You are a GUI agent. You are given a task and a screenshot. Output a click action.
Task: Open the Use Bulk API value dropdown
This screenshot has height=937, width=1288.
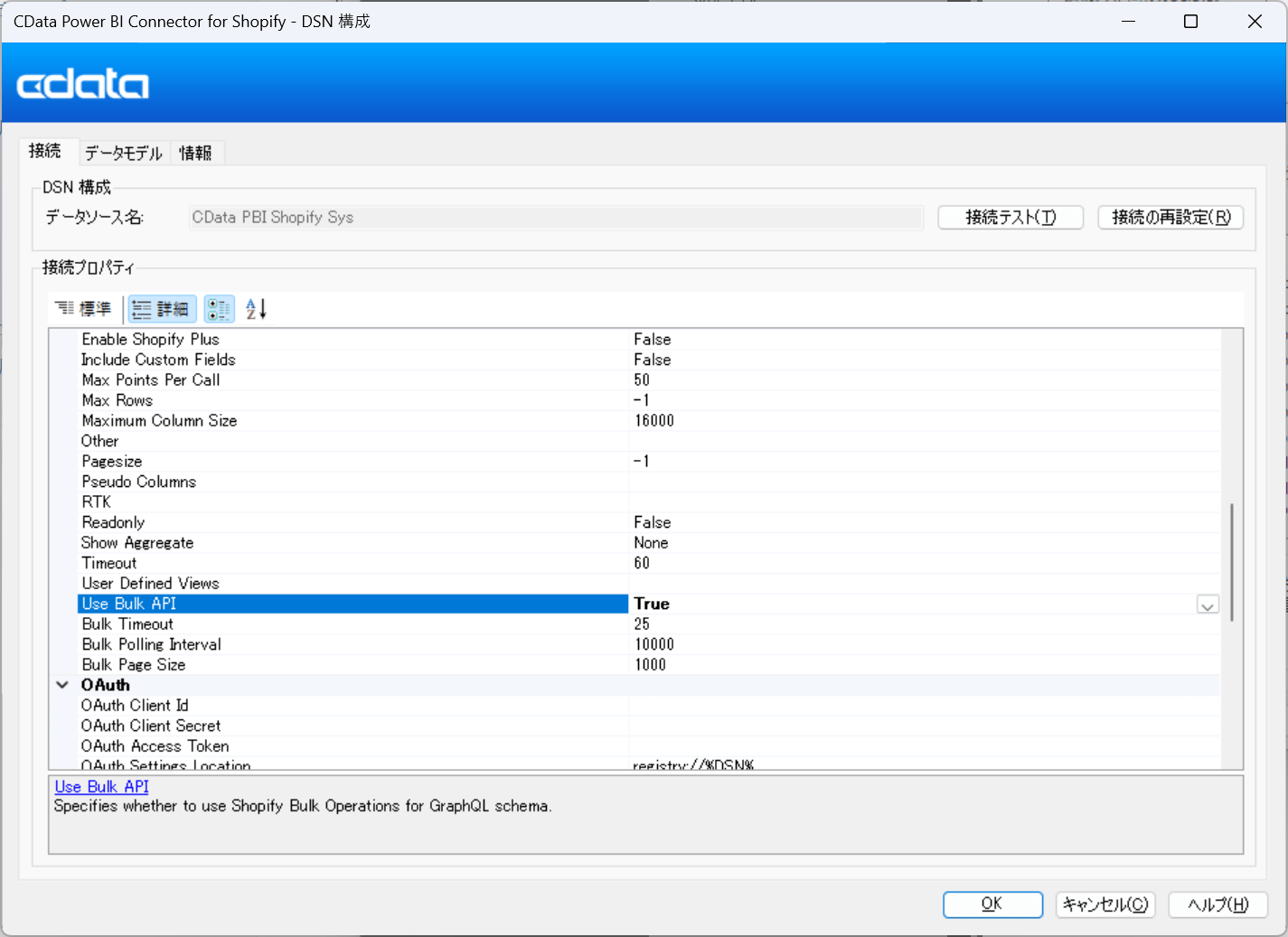[1208, 604]
